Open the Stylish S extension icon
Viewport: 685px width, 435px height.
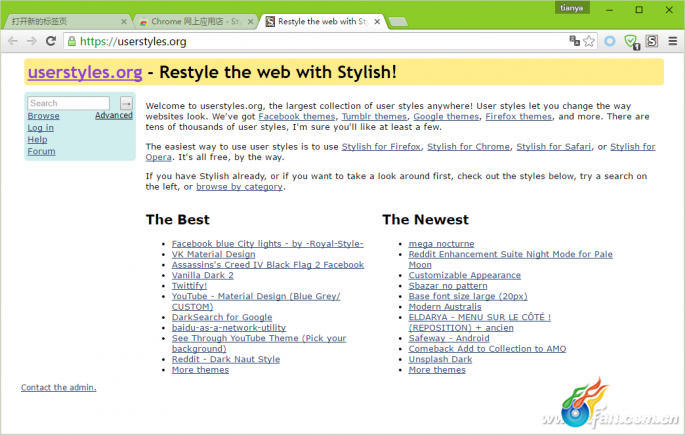(652, 41)
